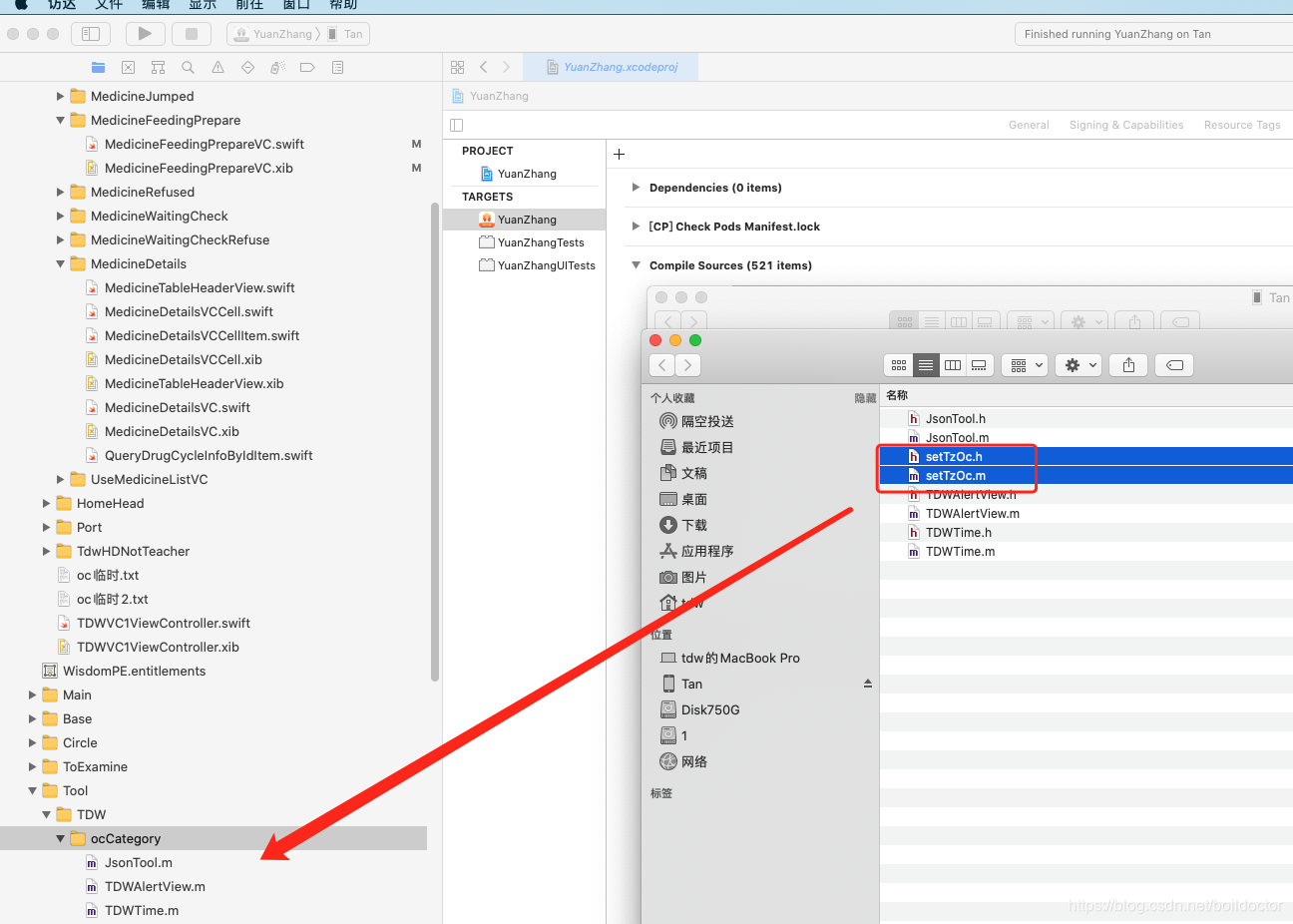1293x924 pixels.
Task: Expand the HomeHead folder
Action: [46, 504]
